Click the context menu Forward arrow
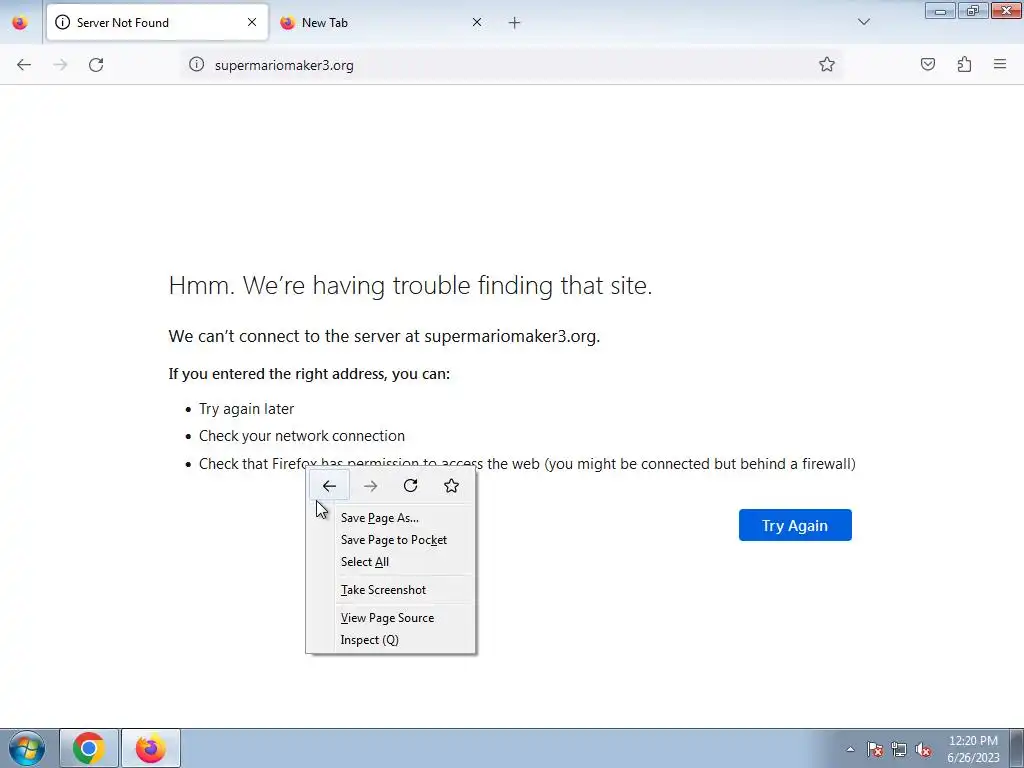The image size is (1024, 768). pyautogui.click(x=370, y=485)
